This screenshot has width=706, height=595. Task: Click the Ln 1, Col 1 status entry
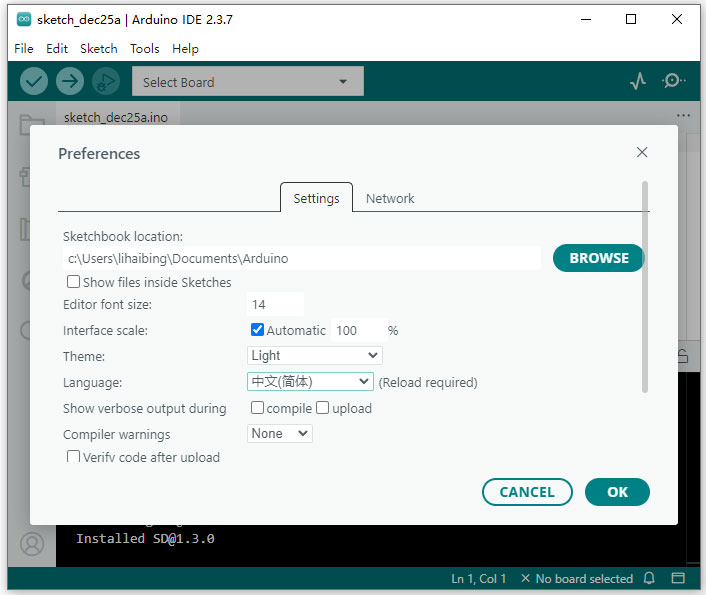pyautogui.click(x=479, y=578)
